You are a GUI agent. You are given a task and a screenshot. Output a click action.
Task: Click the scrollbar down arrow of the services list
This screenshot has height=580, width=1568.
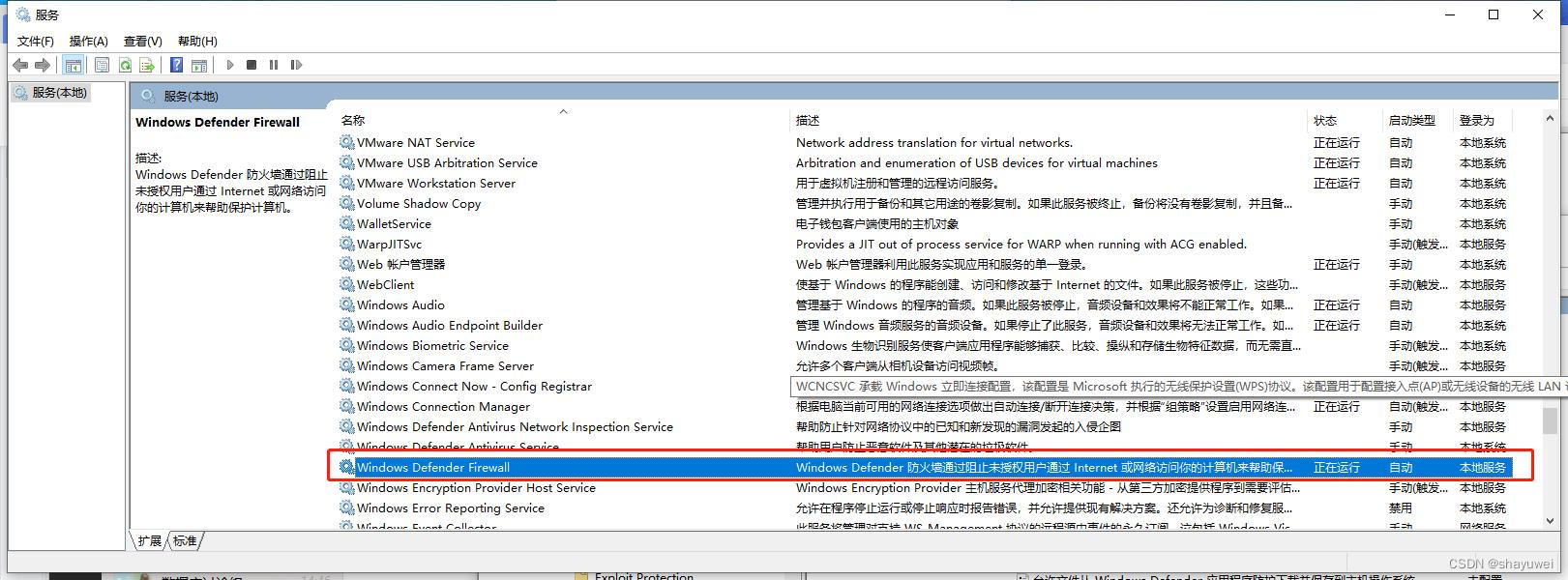point(1550,520)
